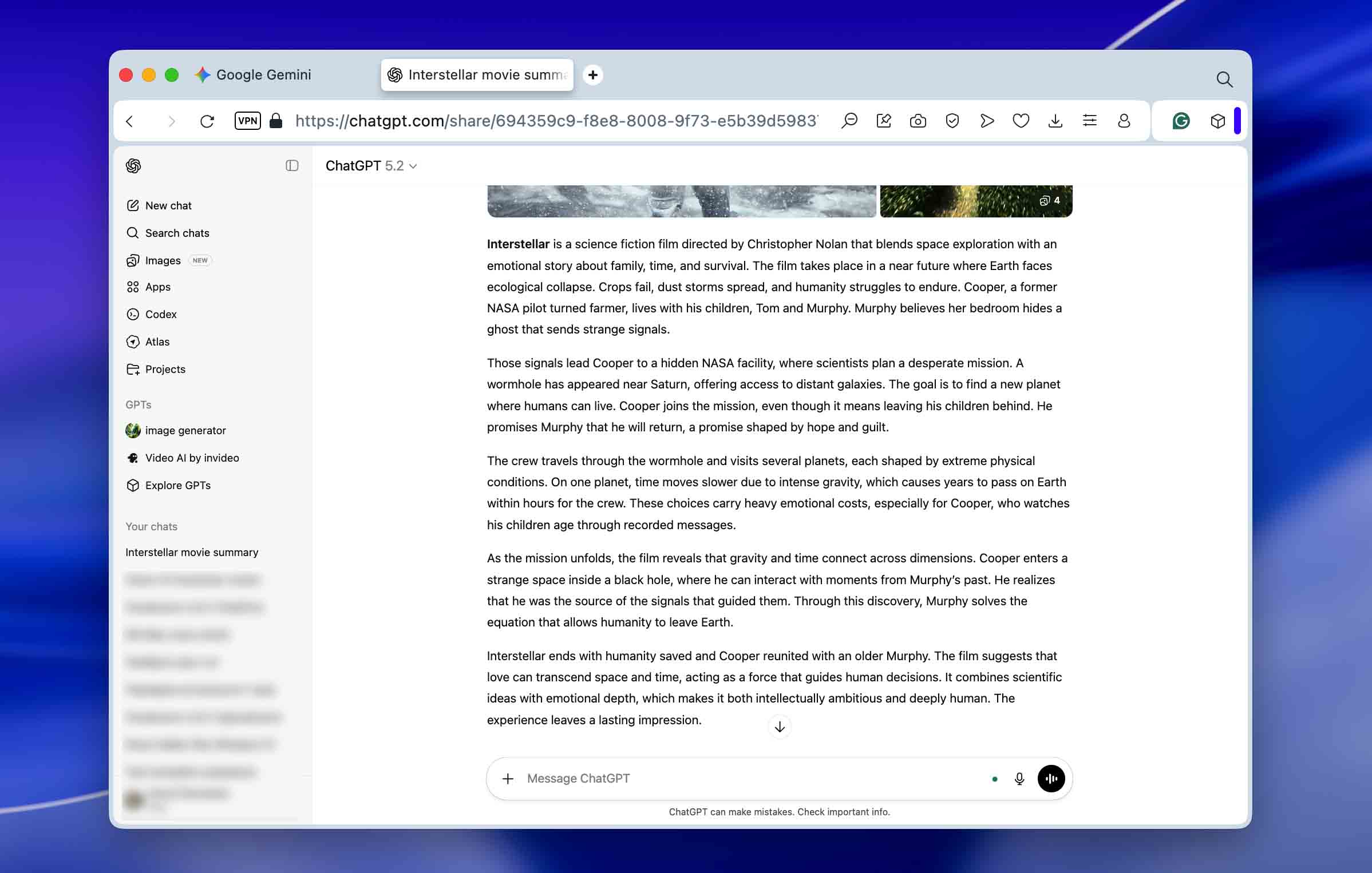1372x873 pixels.
Task: Click the voice mode button in composer
Action: tap(1051, 779)
